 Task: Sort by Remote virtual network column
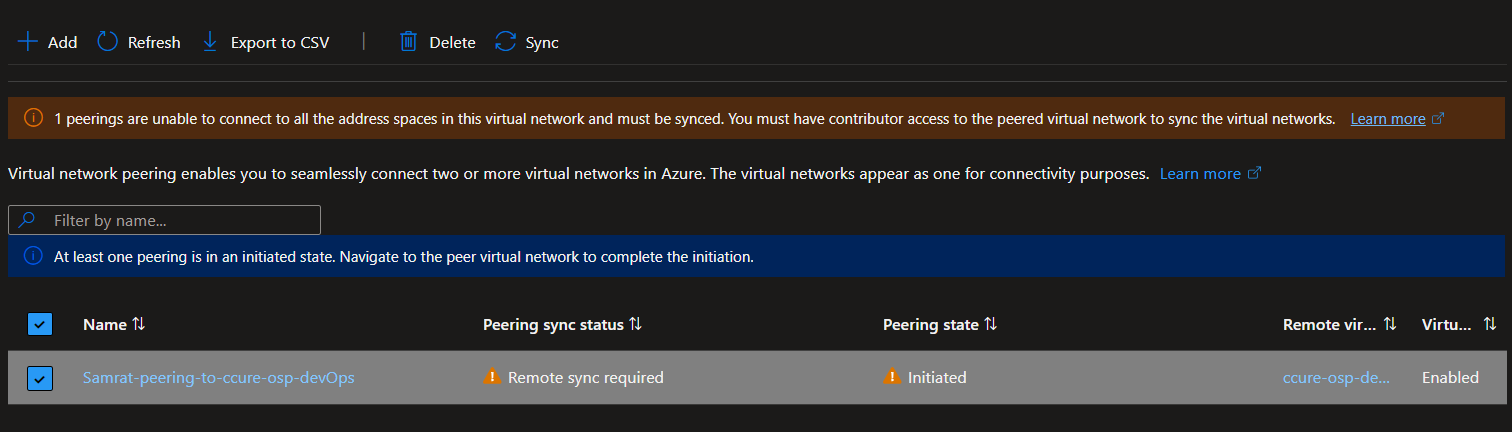tap(1390, 324)
